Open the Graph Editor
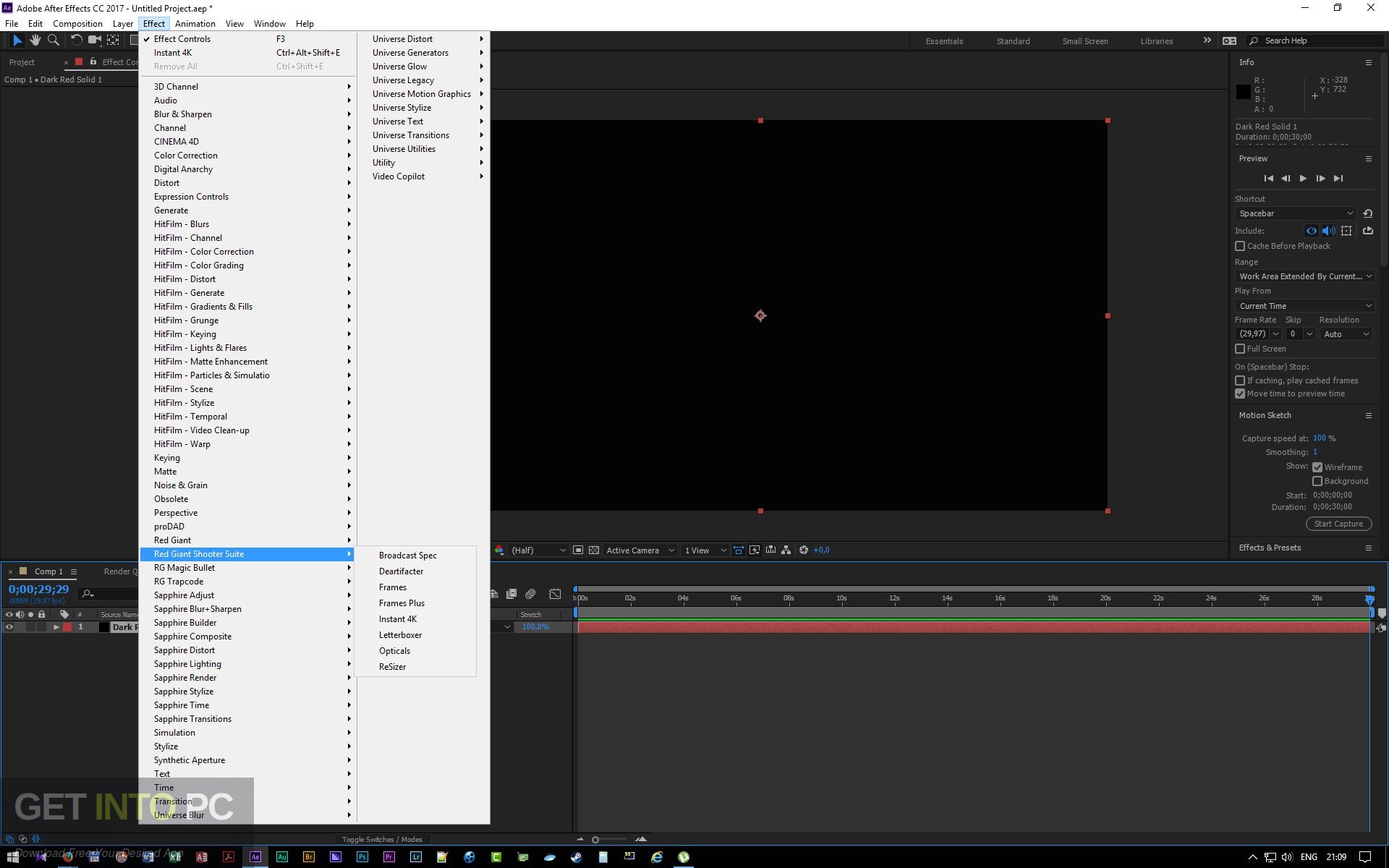Image resolution: width=1389 pixels, height=868 pixels. click(x=555, y=594)
